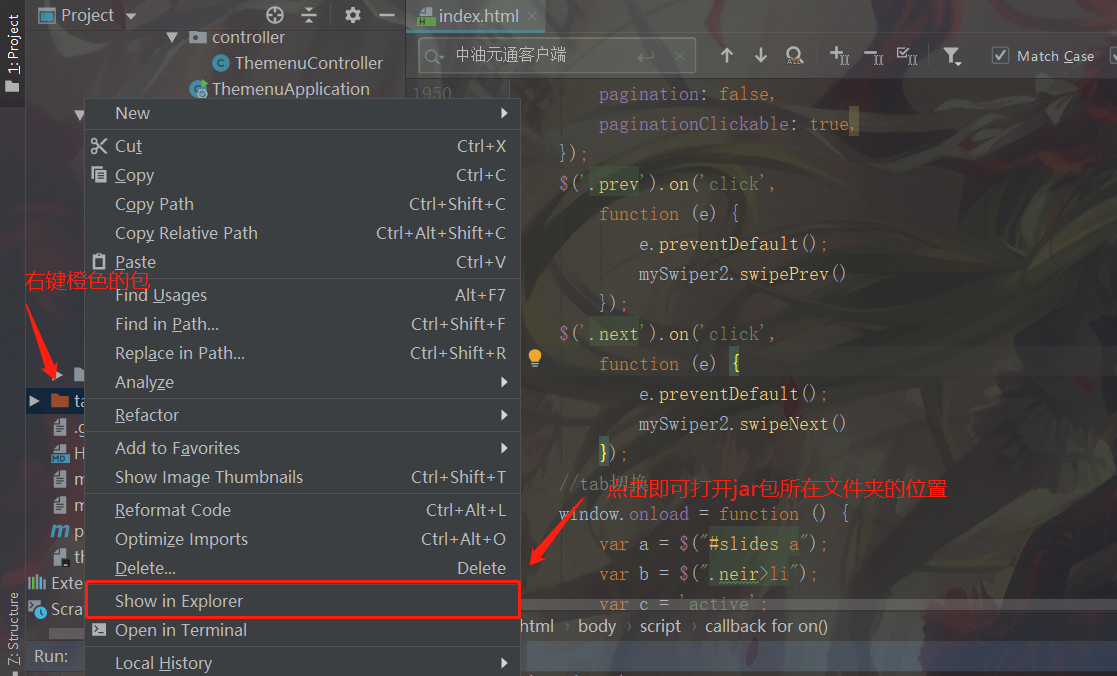Screen dimensions: 1117x676
Task: Open the Project view dropdown arrow
Action: 130,16
